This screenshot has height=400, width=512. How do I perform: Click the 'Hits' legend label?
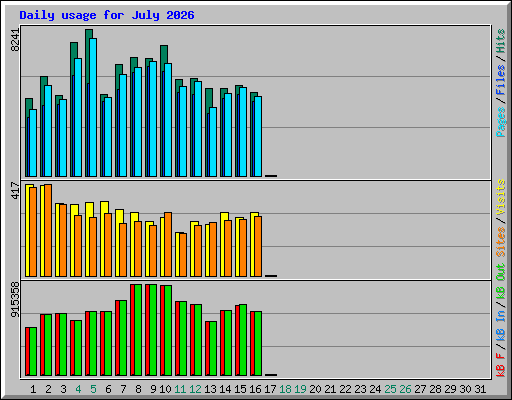coord(501,41)
